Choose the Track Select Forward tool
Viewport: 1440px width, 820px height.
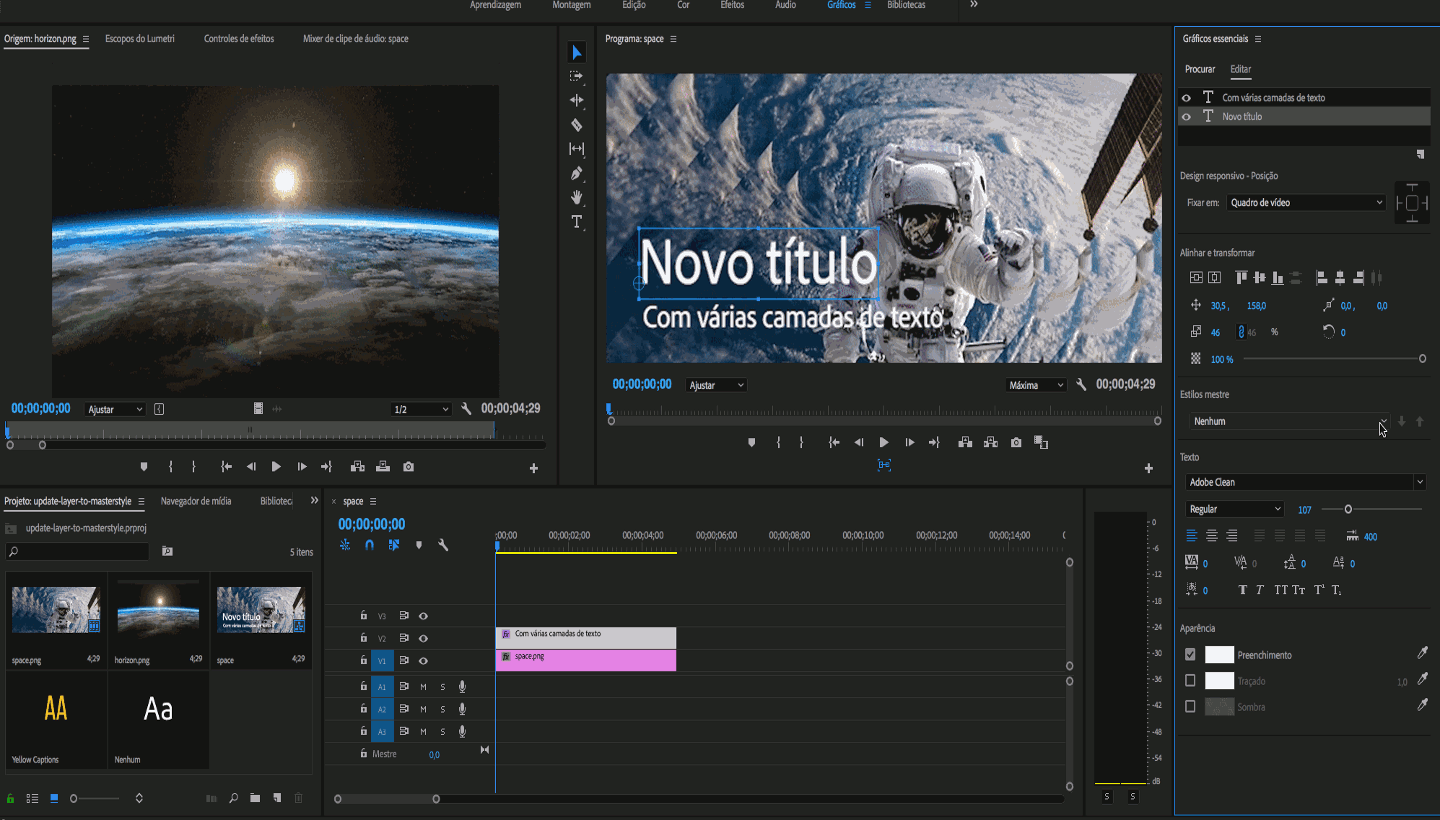(577, 76)
